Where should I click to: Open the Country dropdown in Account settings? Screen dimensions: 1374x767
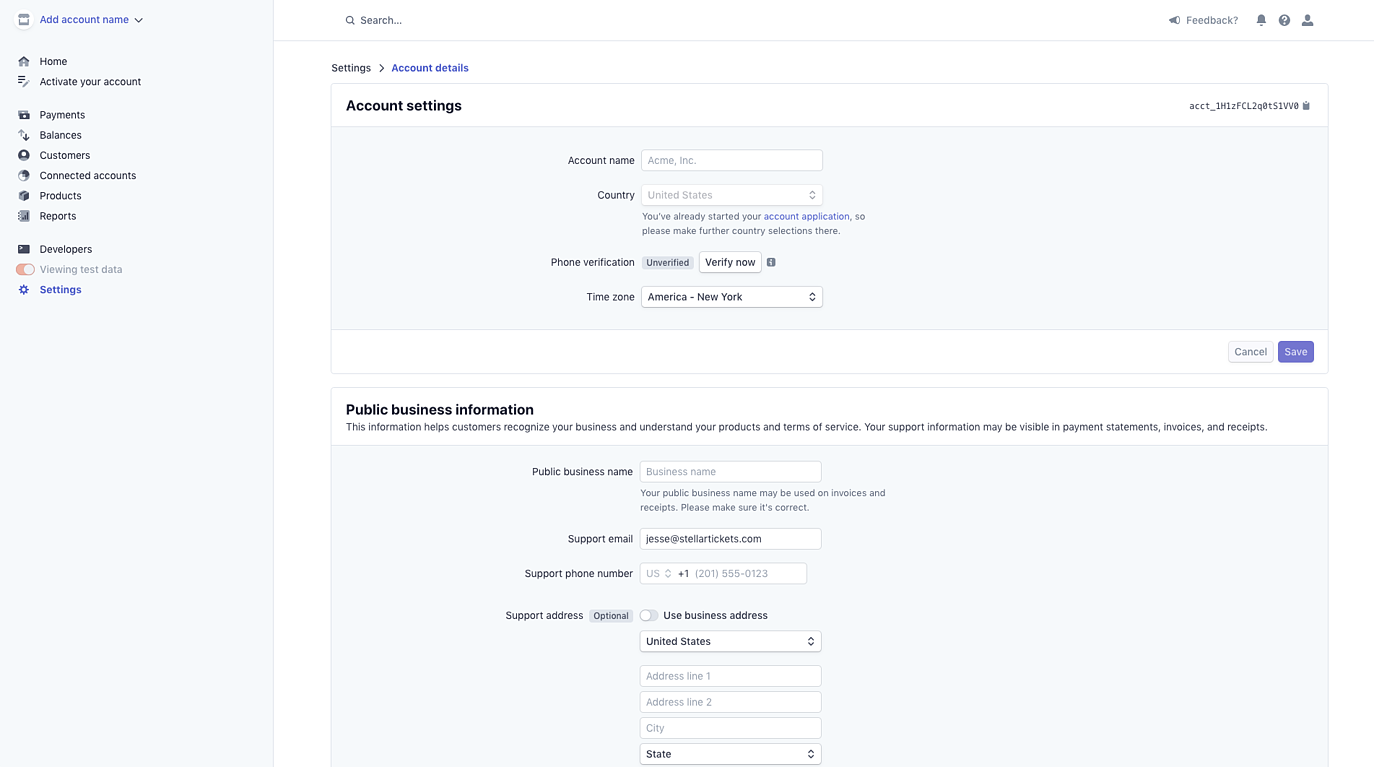click(732, 195)
